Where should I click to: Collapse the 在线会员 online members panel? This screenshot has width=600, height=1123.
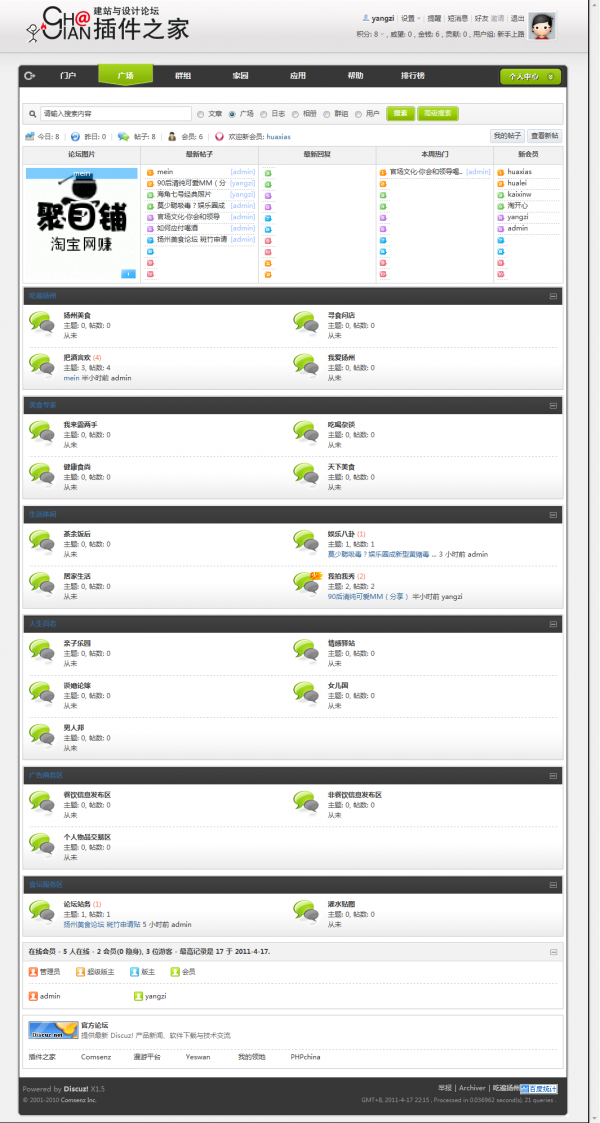pyautogui.click(x=553, y=952)
